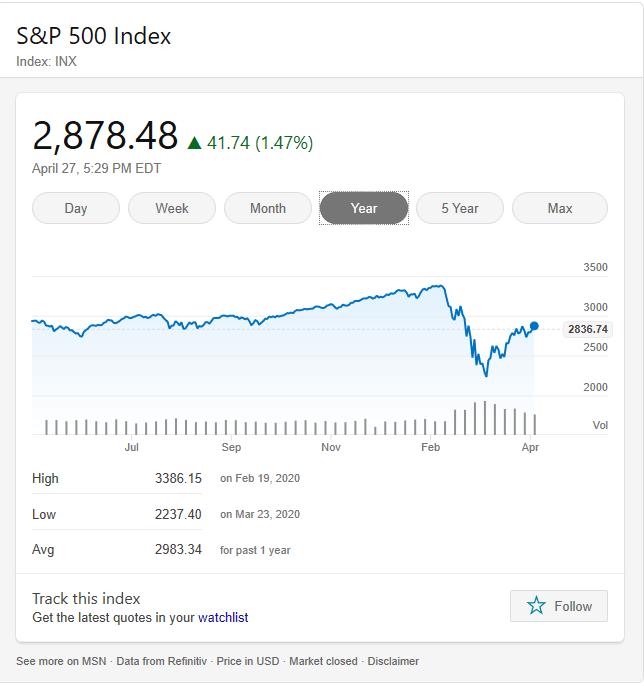Click the current price 2,878.48
Screen dimensions: 644x686
click(105, 136)
